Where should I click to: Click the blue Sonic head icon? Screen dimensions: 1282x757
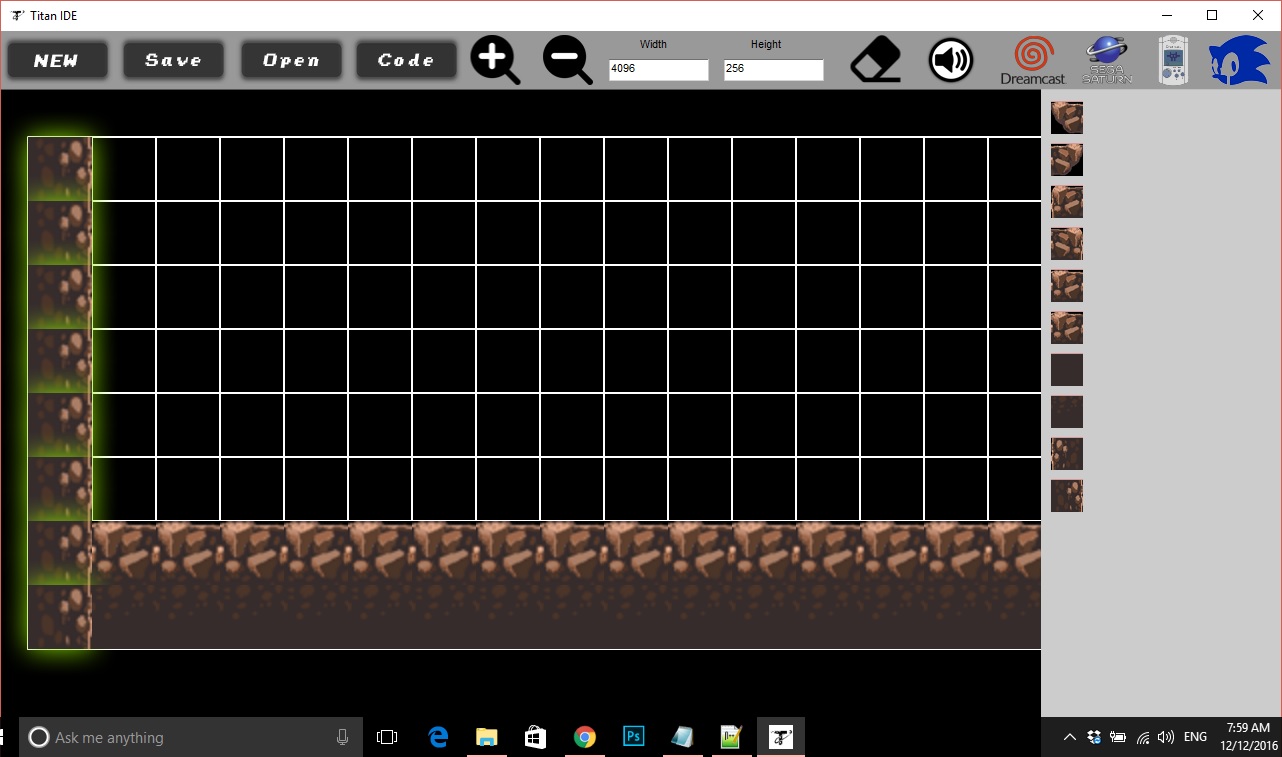(1240, 61)
